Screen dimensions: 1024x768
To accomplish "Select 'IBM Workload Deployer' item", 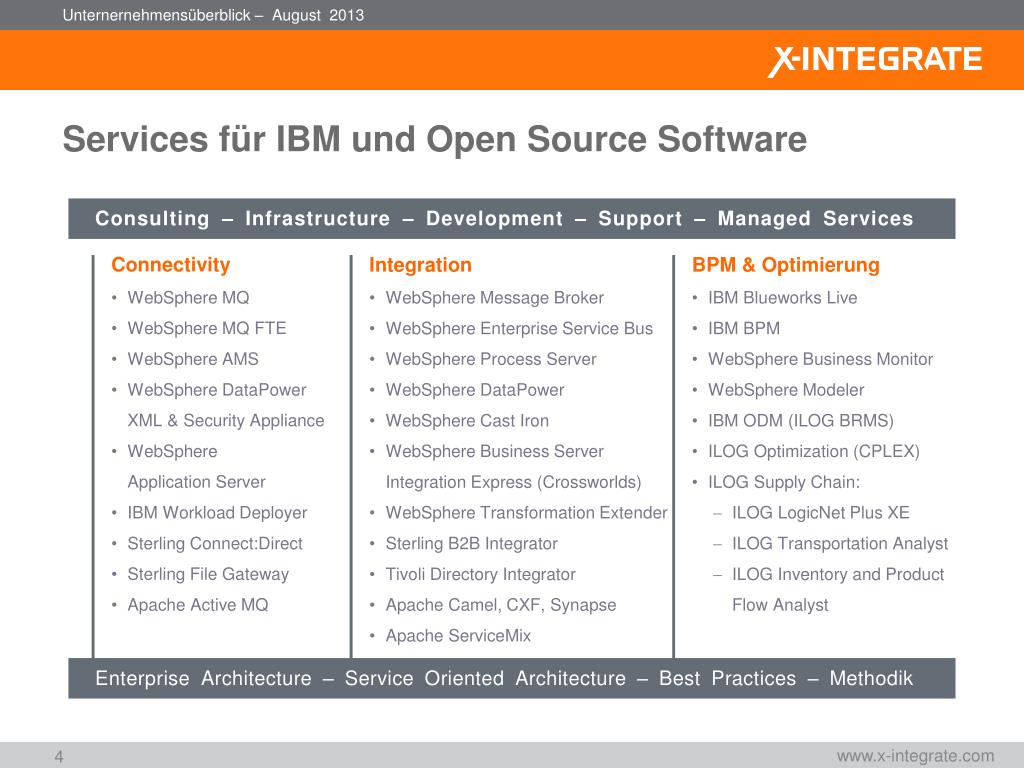I will 217,513.
